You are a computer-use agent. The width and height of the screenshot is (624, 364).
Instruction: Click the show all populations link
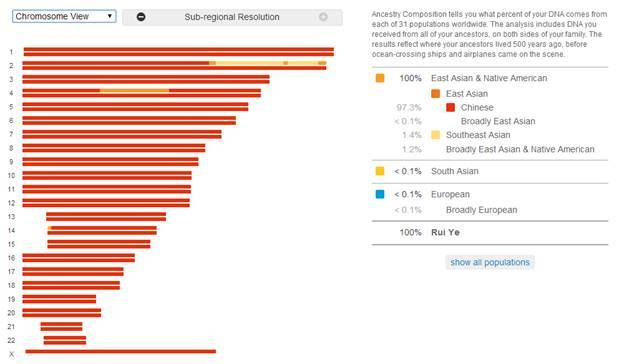click(490, 262)
